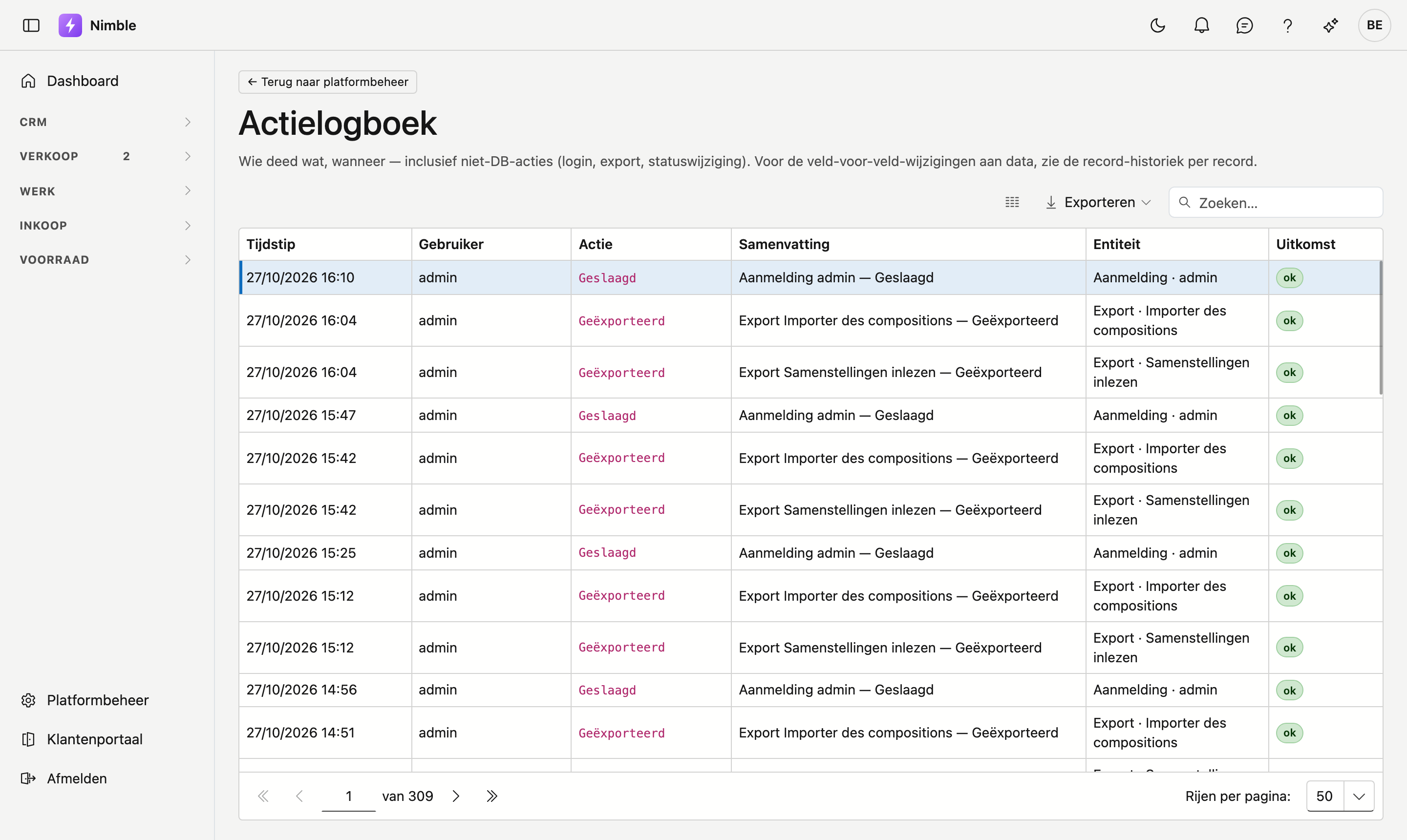Click the table vertical scrollbar
The image size is (1407, 840).
tap(1381, 327)
